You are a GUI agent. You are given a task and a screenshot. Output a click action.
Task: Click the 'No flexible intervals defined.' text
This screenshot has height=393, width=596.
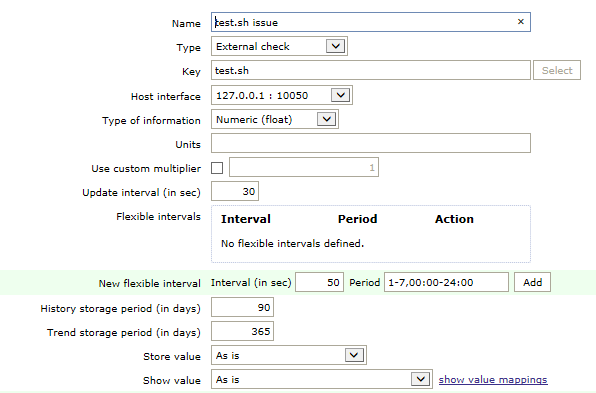(292, 243)
